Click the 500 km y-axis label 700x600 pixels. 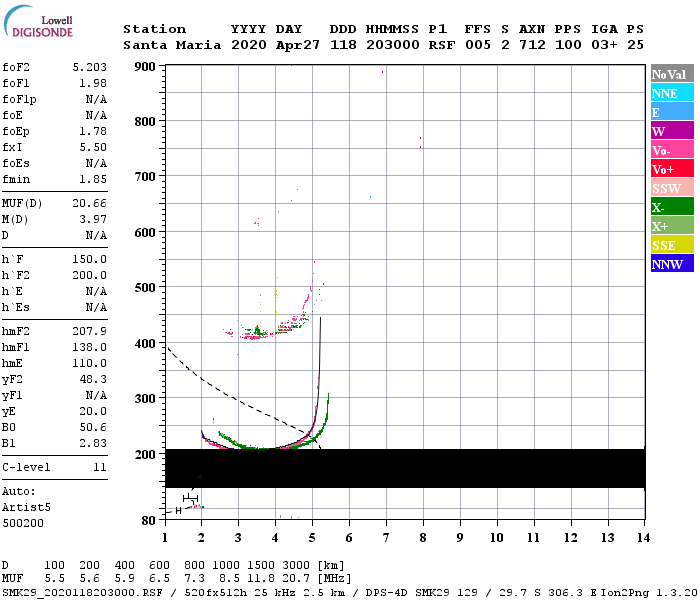click(145, 288)
